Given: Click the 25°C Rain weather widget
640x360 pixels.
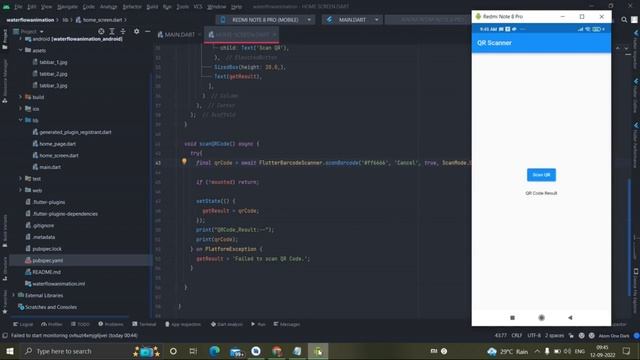Looking at the screenshot, I should (x=508, y=351).
